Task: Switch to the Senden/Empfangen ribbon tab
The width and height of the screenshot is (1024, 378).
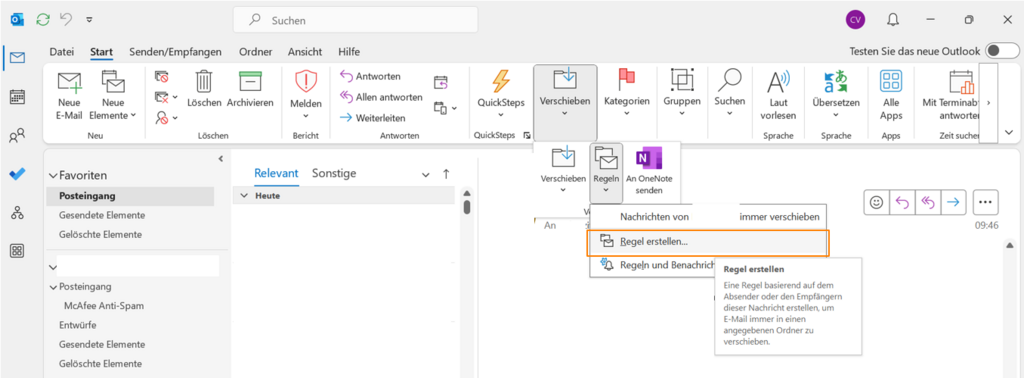Action: 175,52
